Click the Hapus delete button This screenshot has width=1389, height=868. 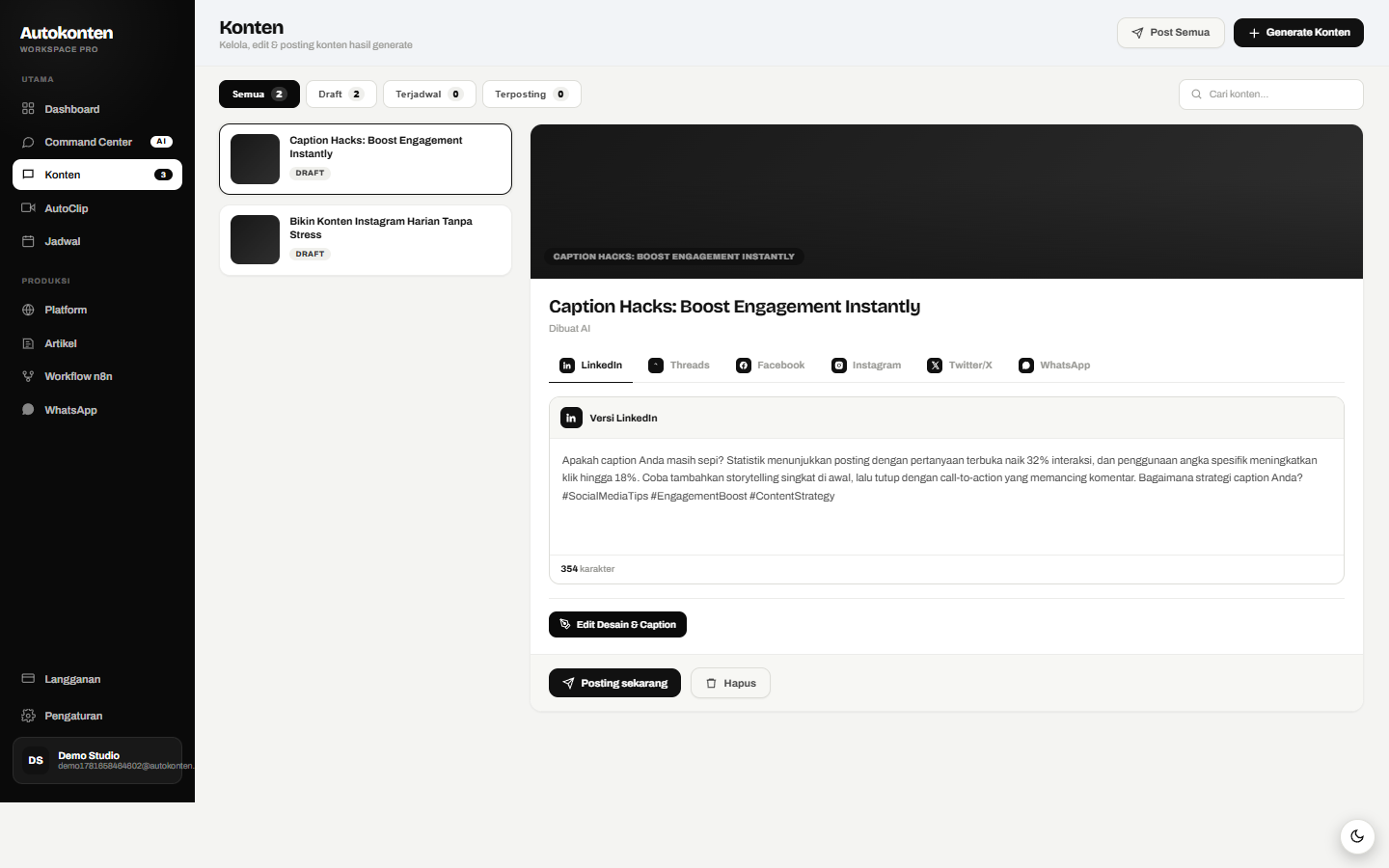tap(730, 683)
